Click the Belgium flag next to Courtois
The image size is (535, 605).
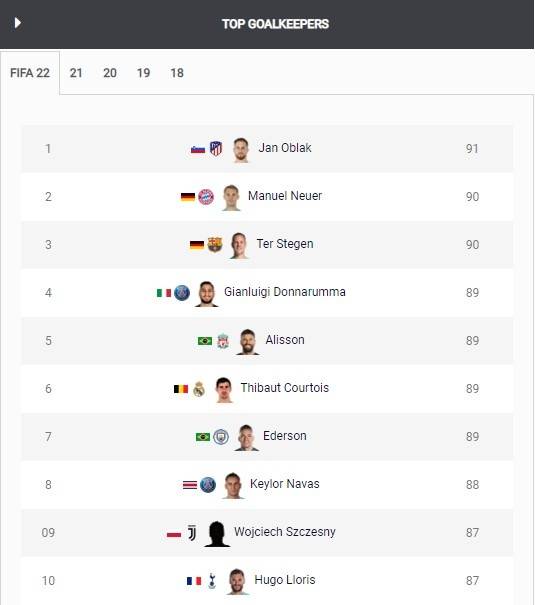181,389
